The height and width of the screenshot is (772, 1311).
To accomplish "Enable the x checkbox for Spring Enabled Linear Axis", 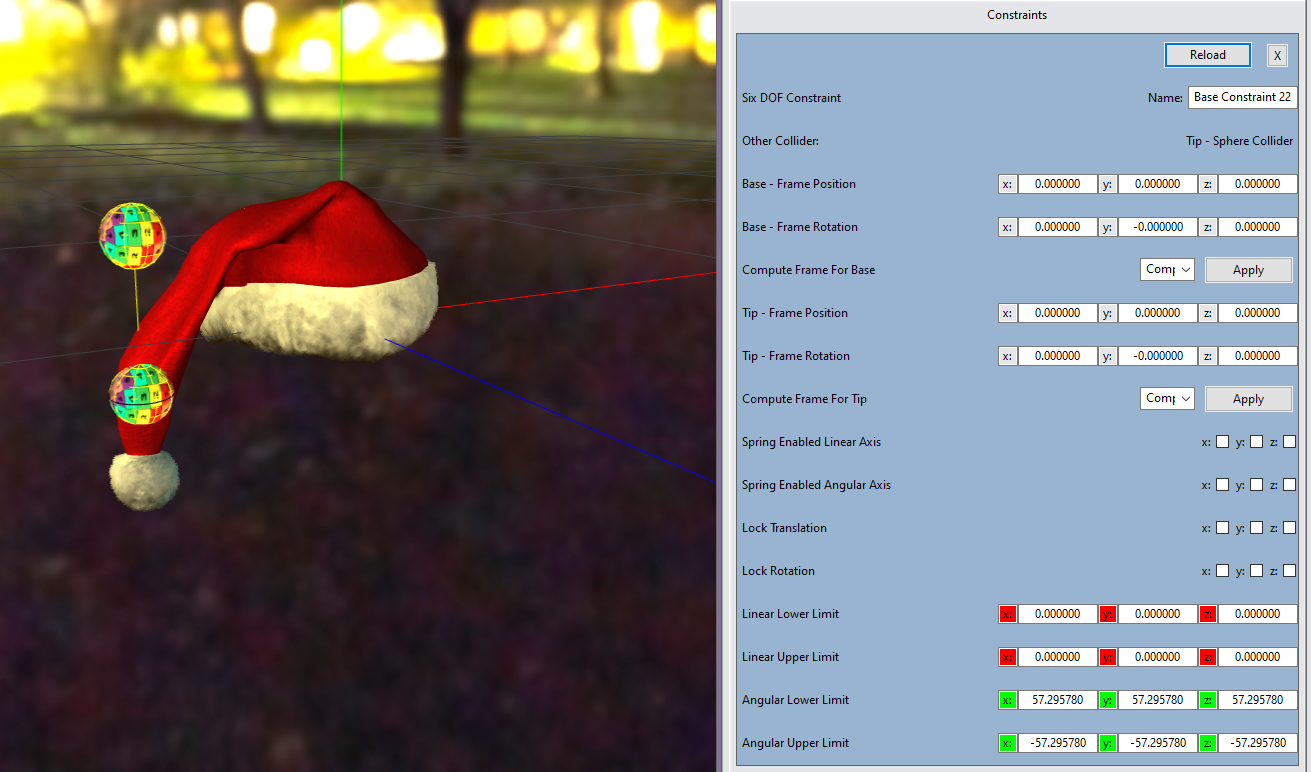I will tap(1222, 441).
